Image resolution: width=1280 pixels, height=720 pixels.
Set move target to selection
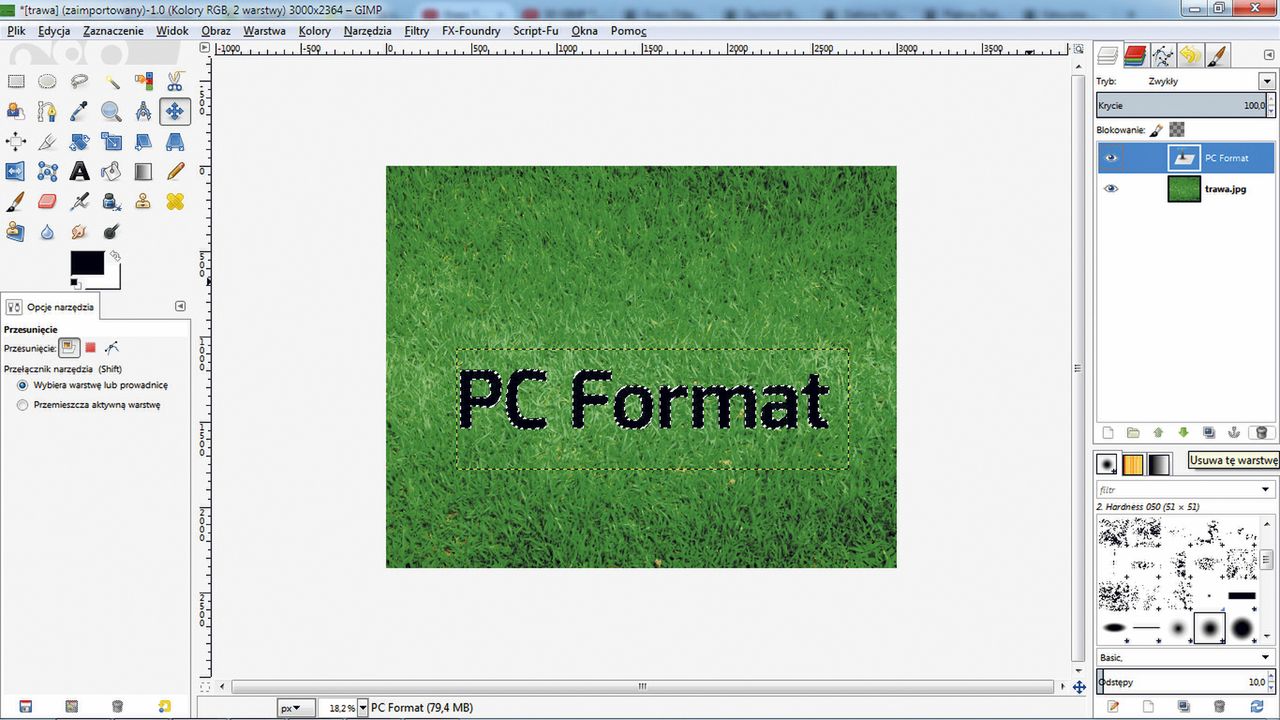90,348
